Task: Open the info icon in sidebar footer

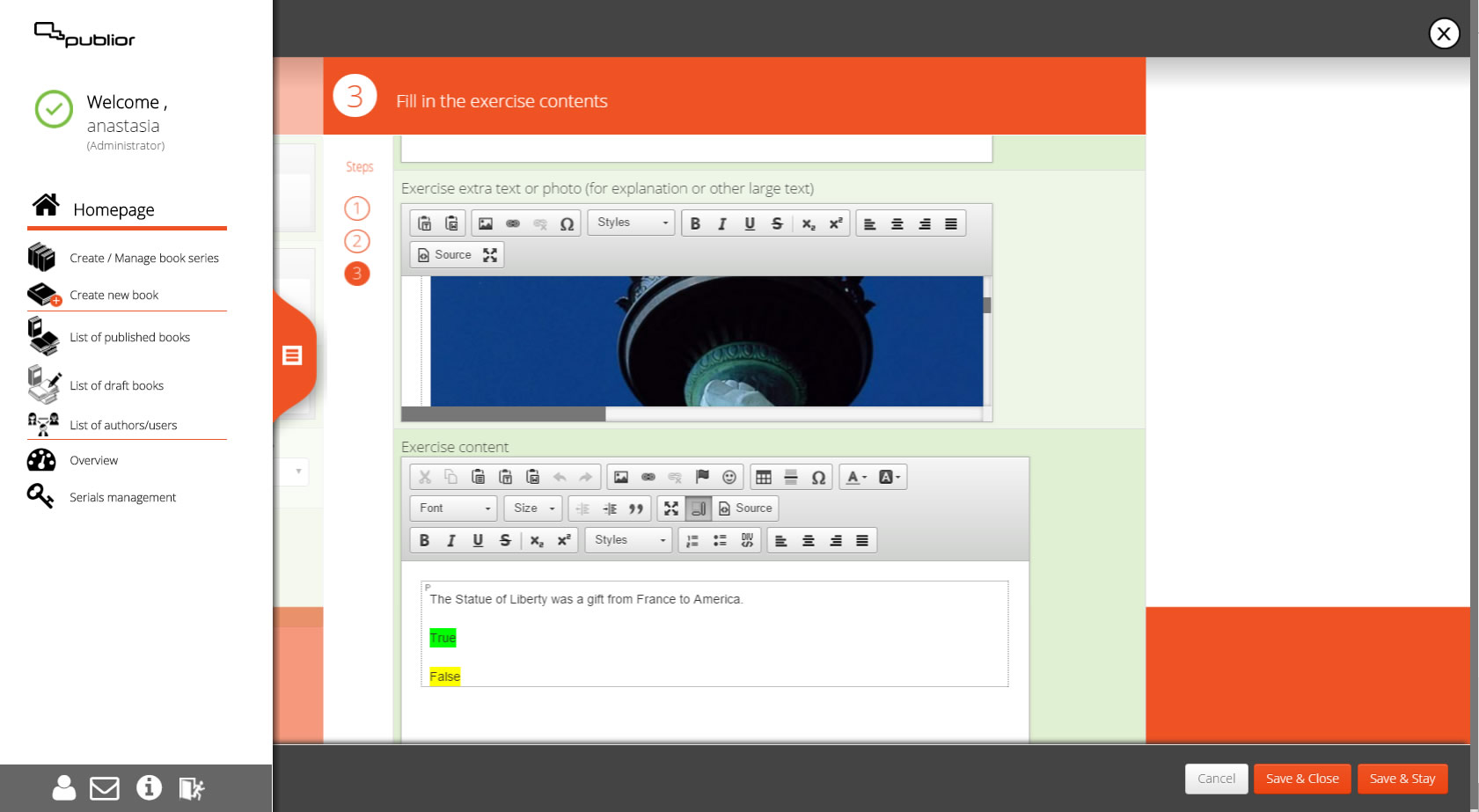Action: [149, 787]
